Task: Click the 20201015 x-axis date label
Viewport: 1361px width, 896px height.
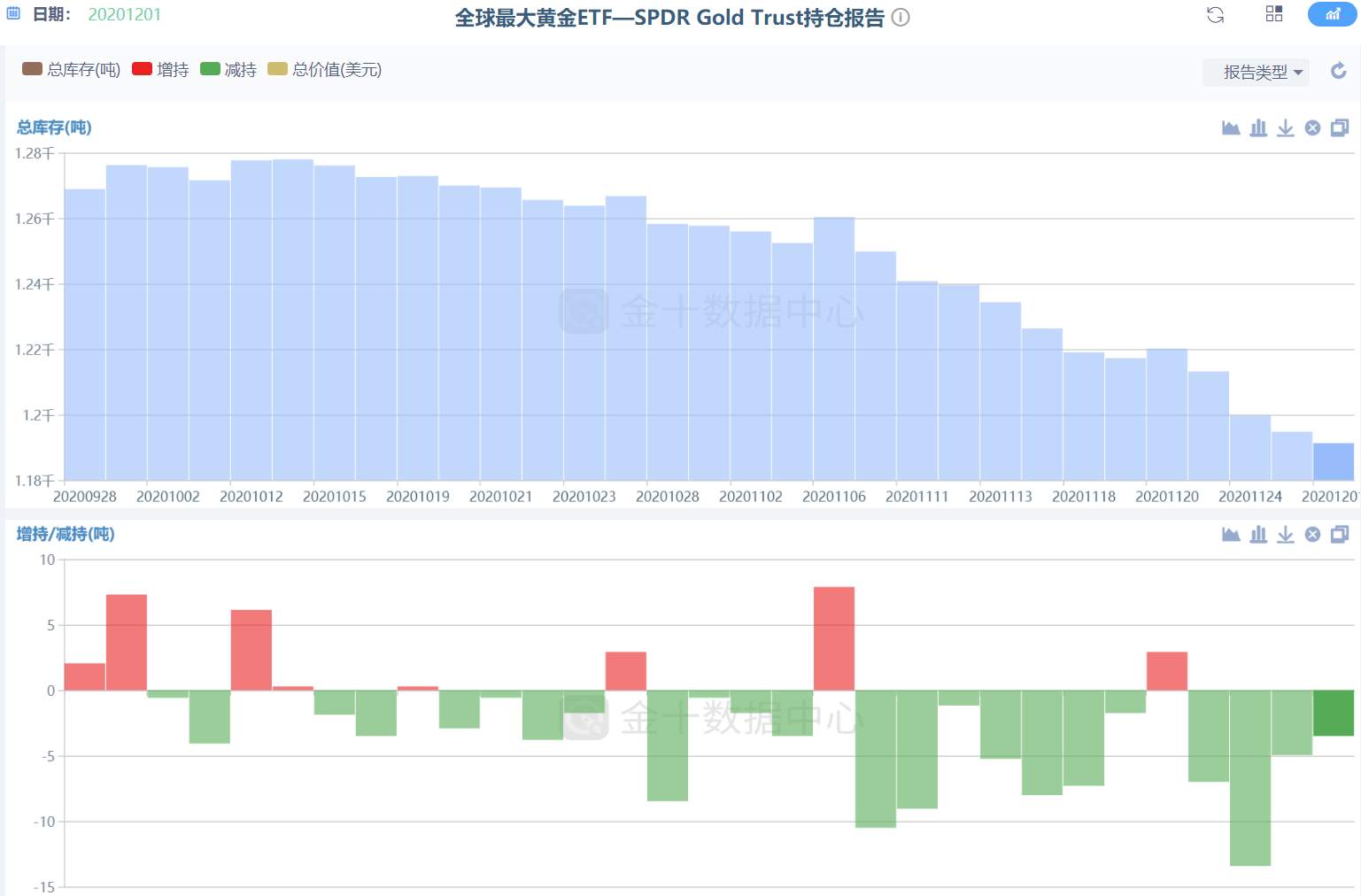Action: coord(335,497)
